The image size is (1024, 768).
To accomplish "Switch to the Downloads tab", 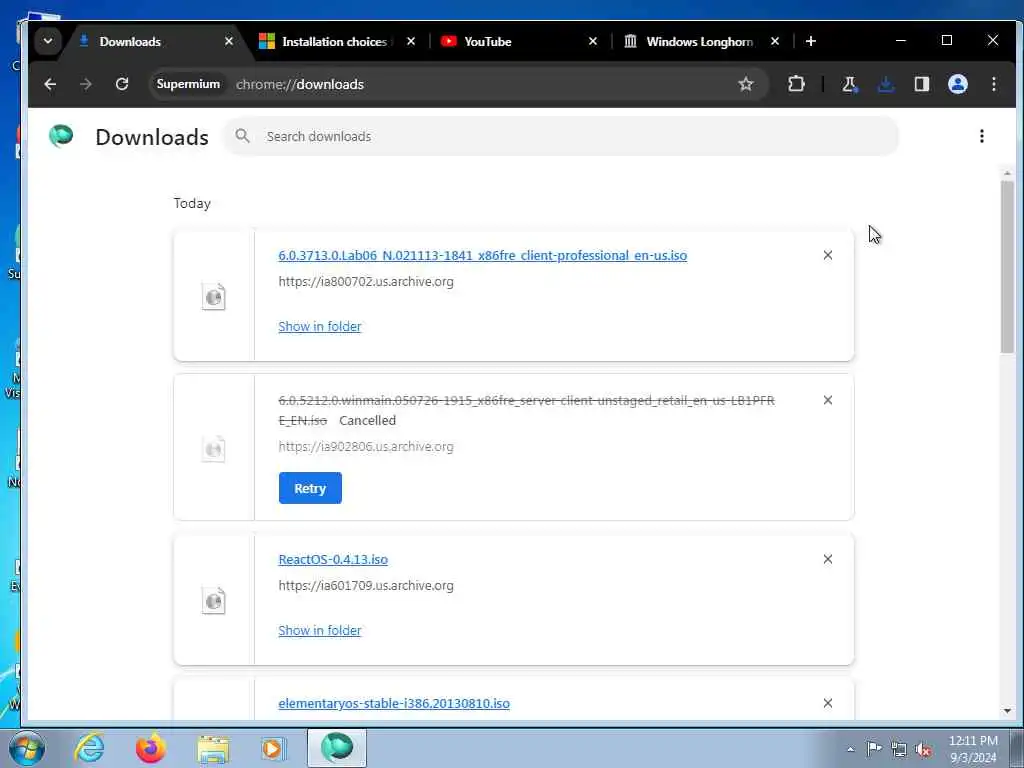I will click(154, 41).
